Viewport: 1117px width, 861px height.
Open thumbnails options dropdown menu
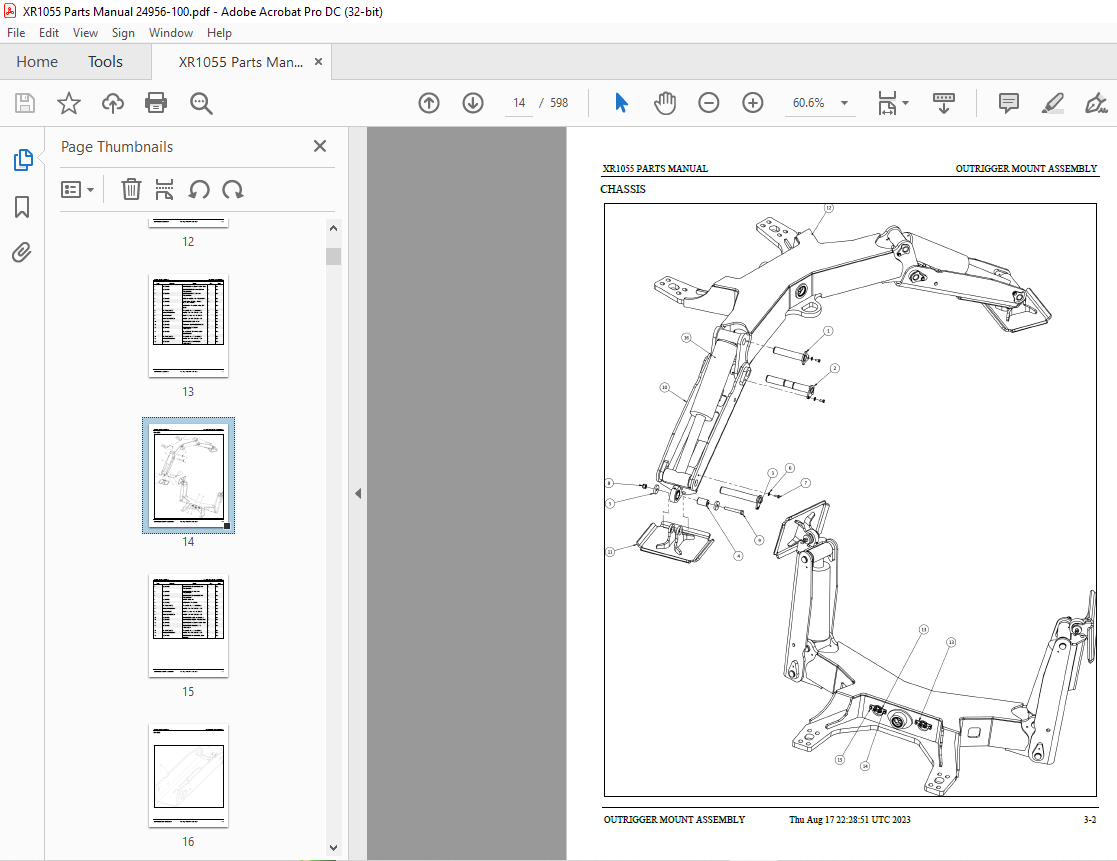[x=78, y=189]
